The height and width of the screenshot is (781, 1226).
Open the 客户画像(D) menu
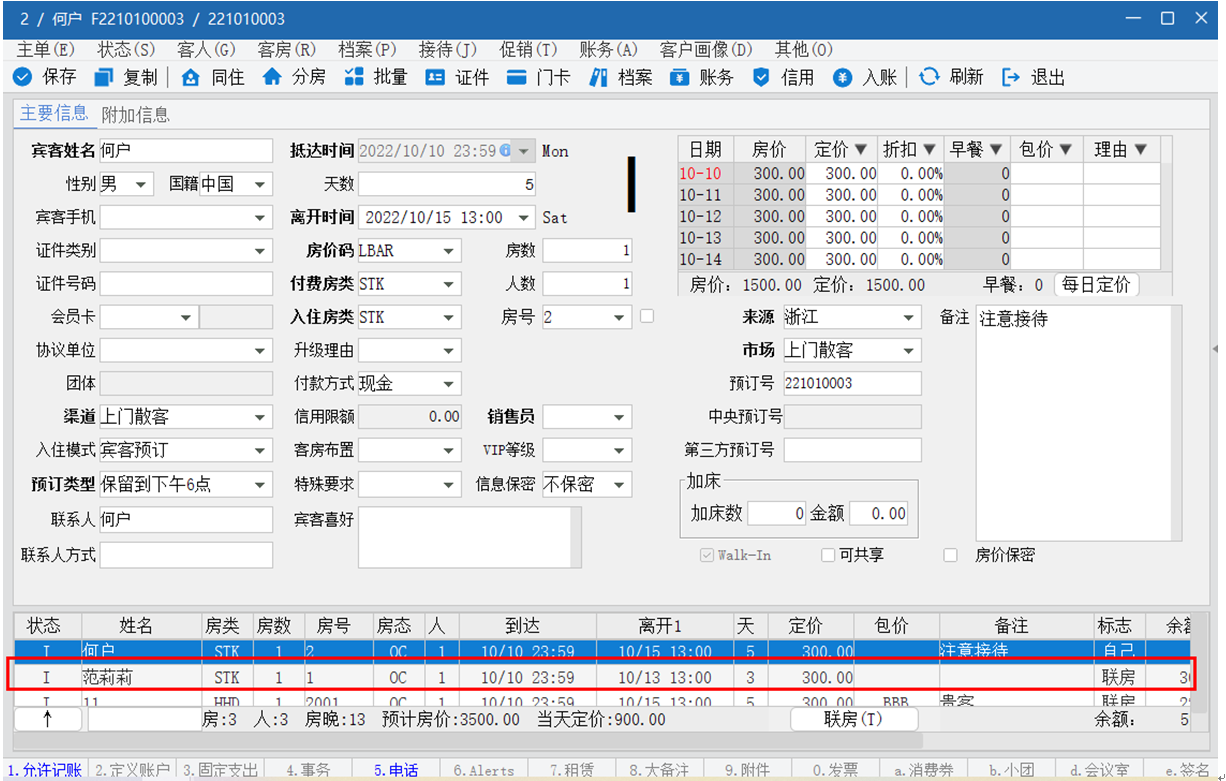coord(706,49)
